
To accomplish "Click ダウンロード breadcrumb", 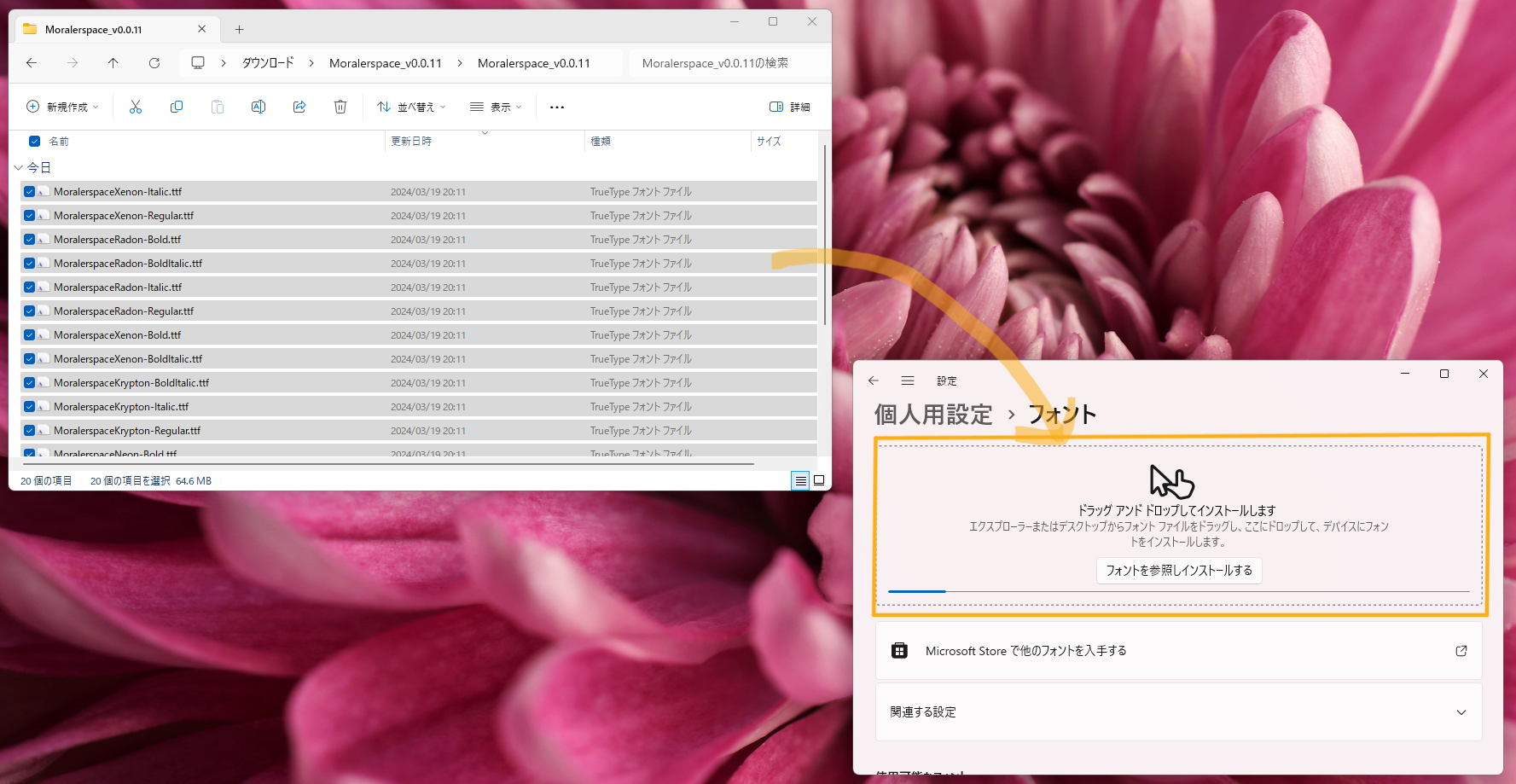I will point(268,63).
